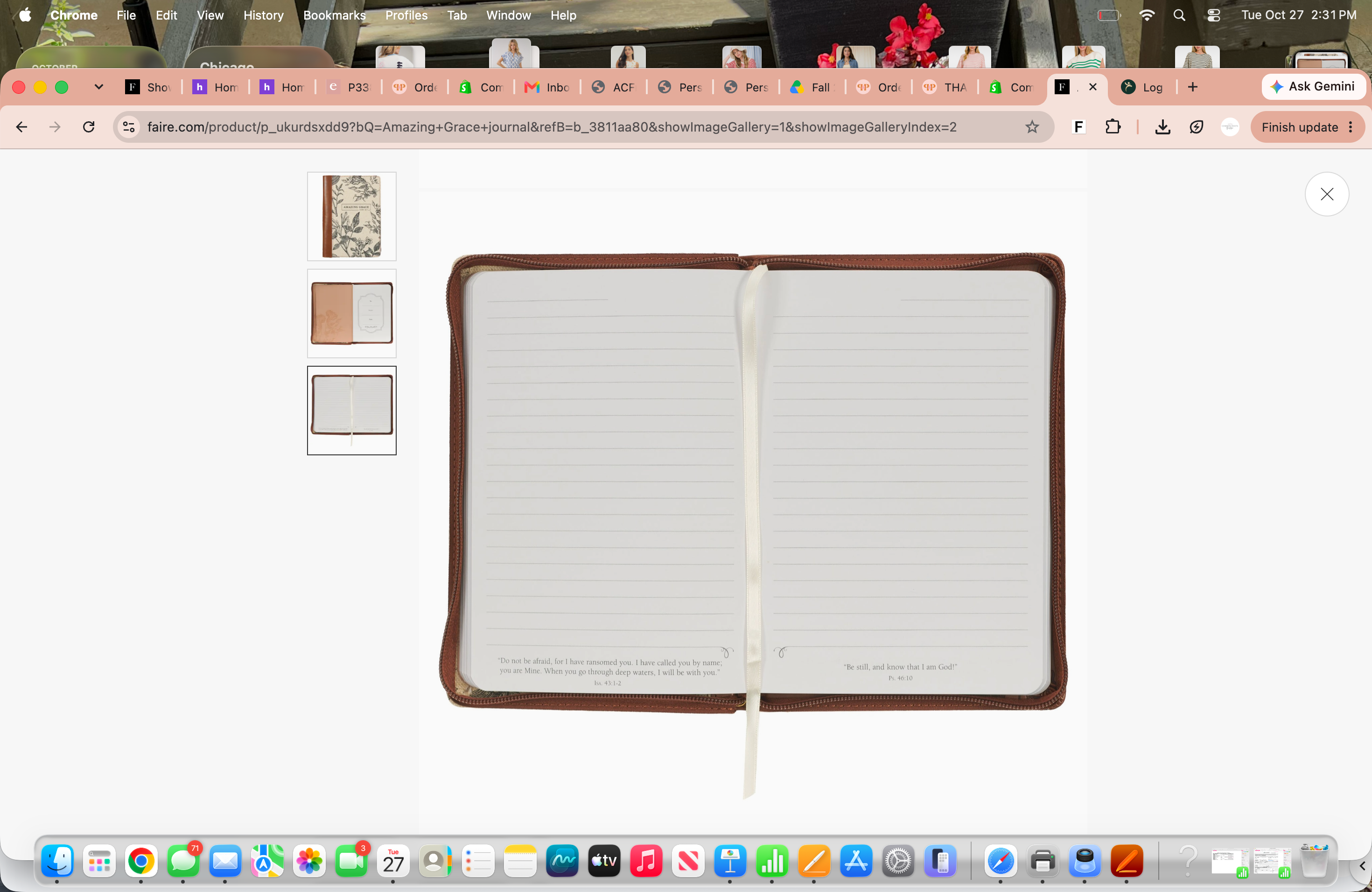Open macOS Control Center
1372x892 pixels.
[1213, 15]
